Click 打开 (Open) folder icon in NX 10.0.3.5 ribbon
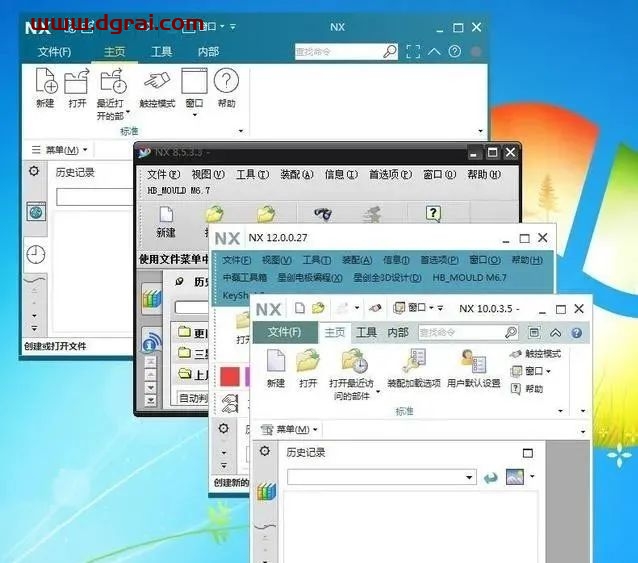 point(308,360)
